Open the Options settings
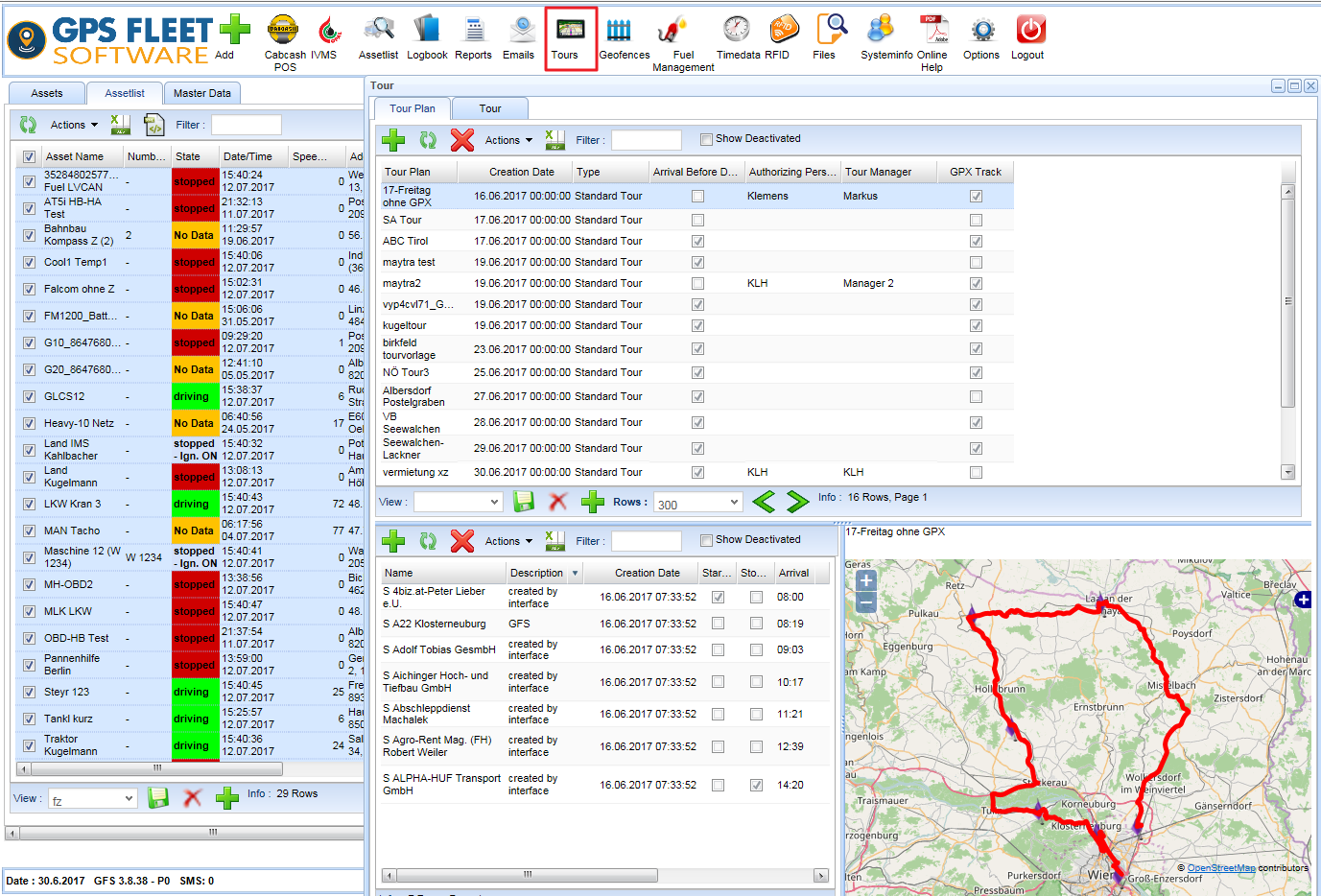The width and height of the screenshot is (1321, 896). (x=980, y=34)
